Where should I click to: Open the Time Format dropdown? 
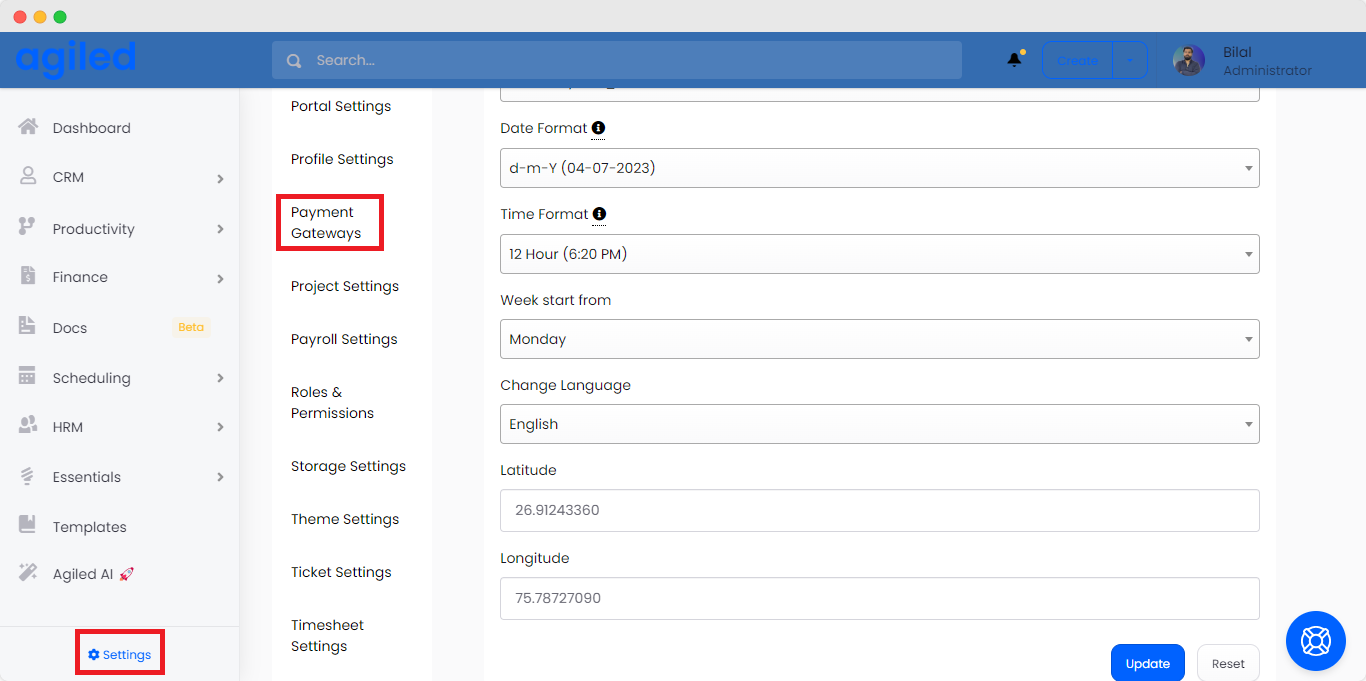point(878,254)
